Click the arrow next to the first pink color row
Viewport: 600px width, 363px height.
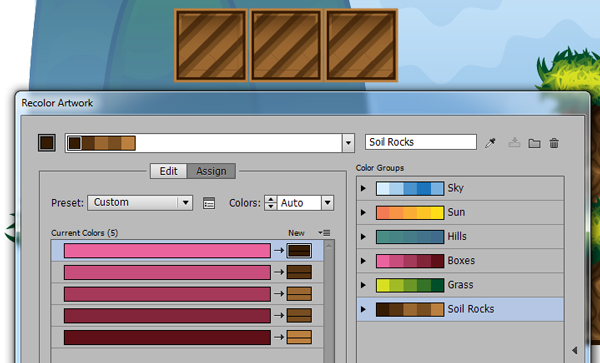[279, 251]
